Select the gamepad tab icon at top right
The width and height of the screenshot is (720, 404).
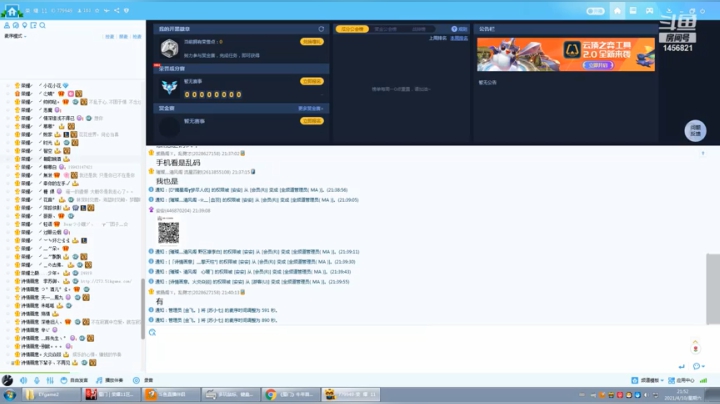(649, 11)
